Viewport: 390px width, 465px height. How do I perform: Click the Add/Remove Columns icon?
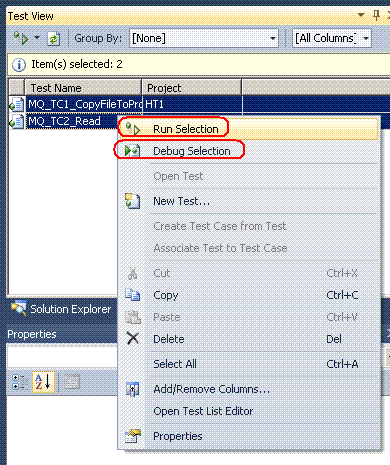132,389
